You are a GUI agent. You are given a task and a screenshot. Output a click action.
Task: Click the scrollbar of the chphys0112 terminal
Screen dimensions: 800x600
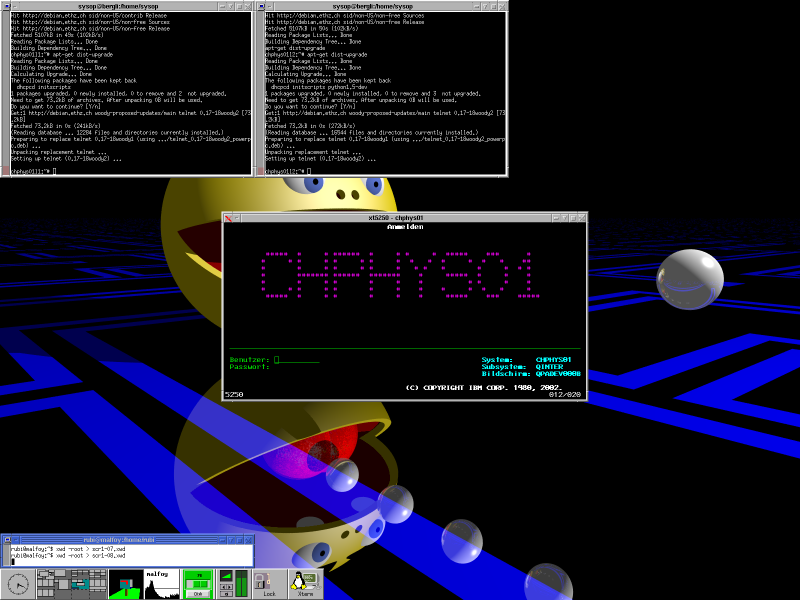[260, 94]
